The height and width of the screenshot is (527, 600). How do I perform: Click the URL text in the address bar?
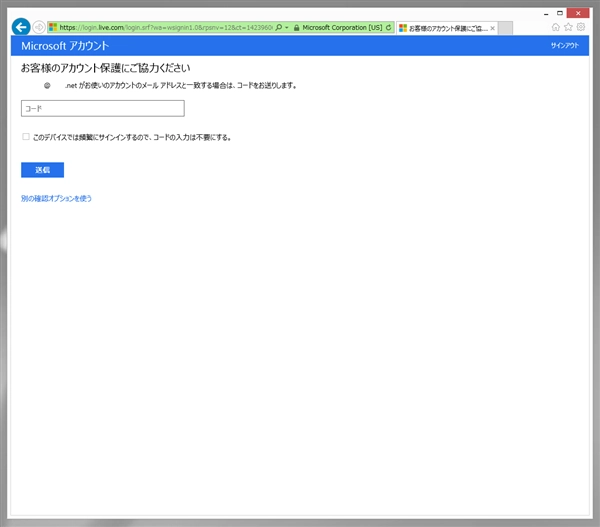click(x=166, y=28)
